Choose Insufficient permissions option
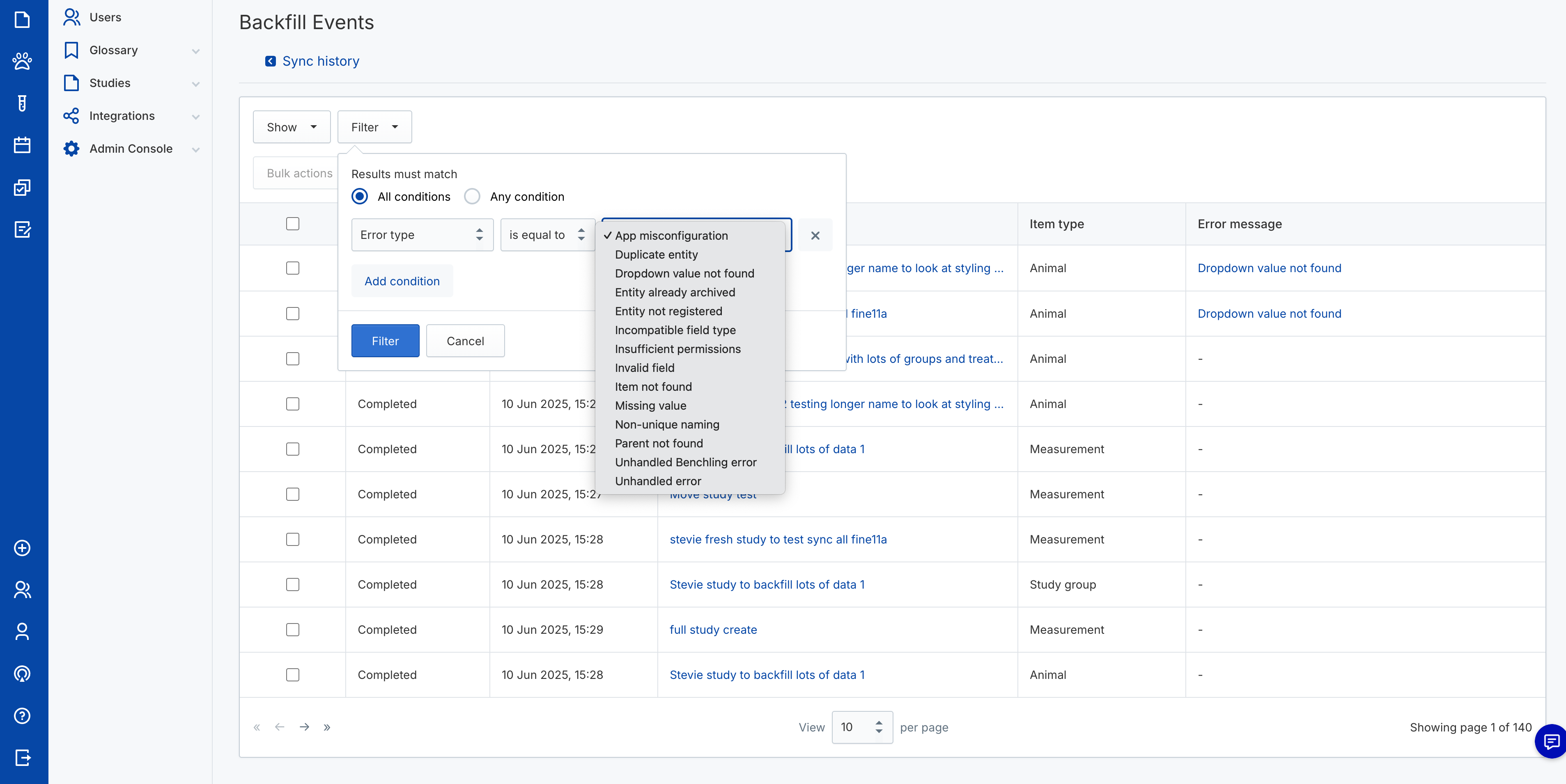1566x784 pixels. pyautogui.click(x=690, y=349)
